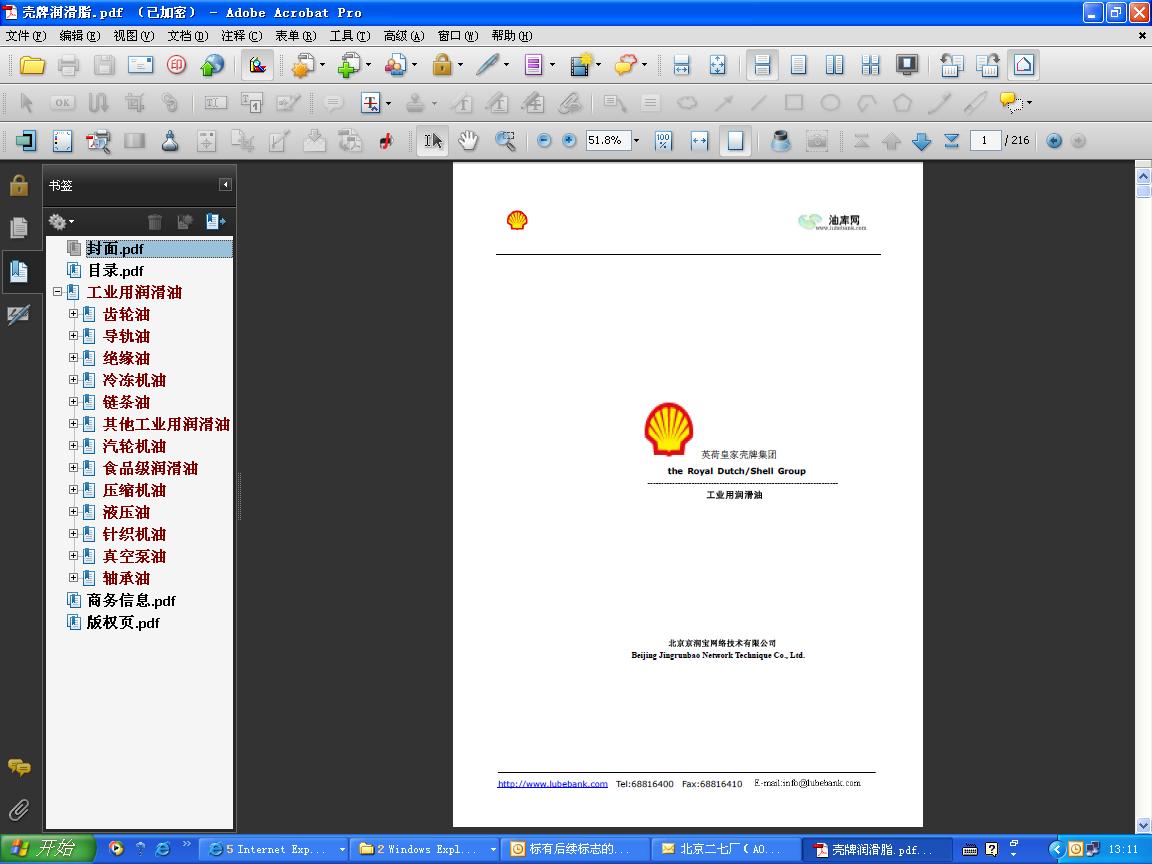
Task: Open the Attachments paperclip panel
Action: point(19,810)
